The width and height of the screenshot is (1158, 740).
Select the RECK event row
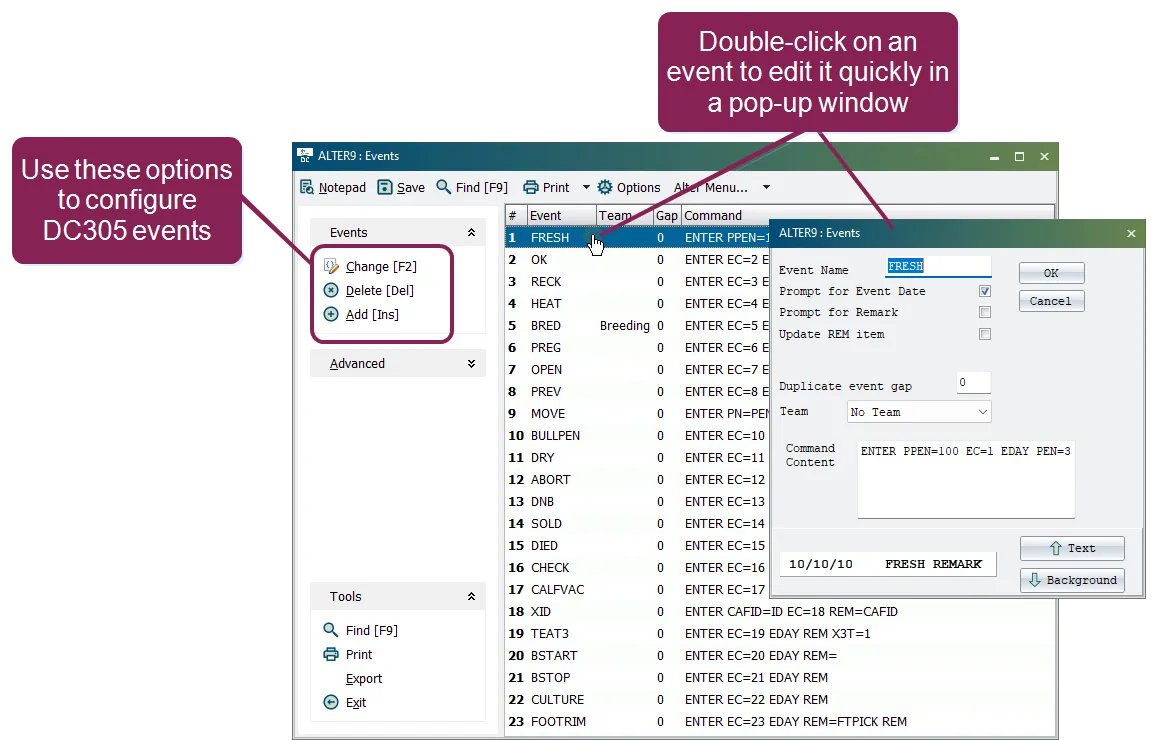[637, 281]
